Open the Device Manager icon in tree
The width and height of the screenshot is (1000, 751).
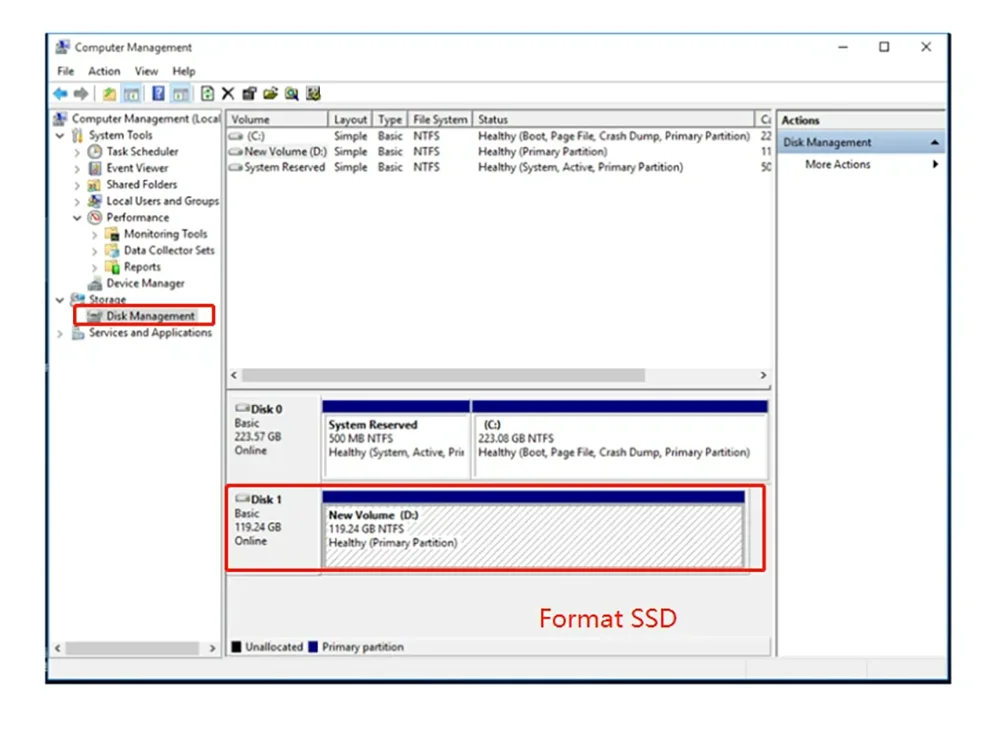(x=96, y=283)
